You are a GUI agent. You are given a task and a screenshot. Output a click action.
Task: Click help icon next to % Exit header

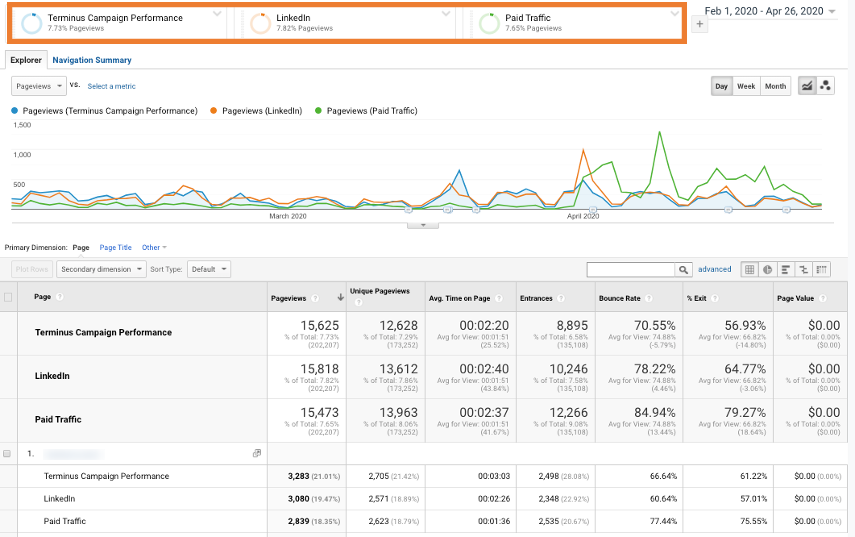pyautogui.click(x=714, y=298)
